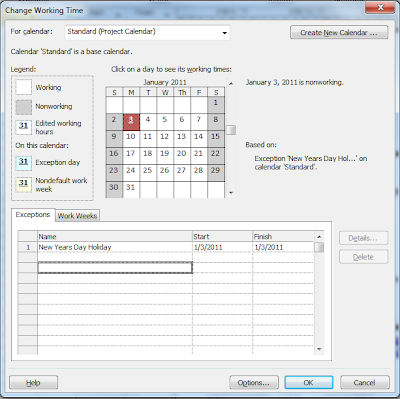Screen dimensions: 400x399
Task: Click the selected empty name cell in row 3
Action: tap(115, 268)
